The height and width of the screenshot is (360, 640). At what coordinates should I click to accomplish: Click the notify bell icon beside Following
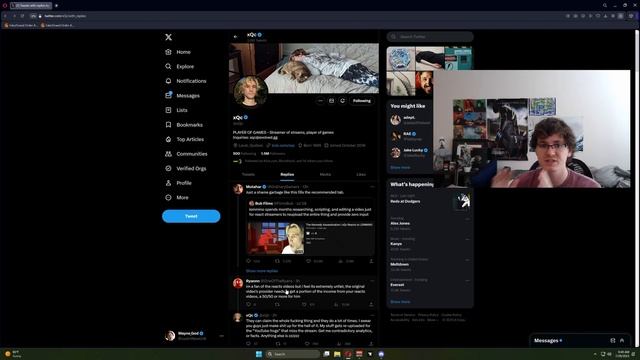[x=342, y=101]
